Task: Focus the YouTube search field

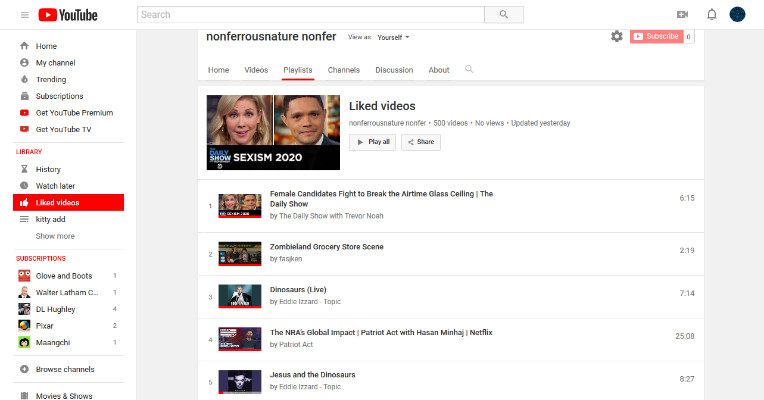Action: (x=311, y=15)
